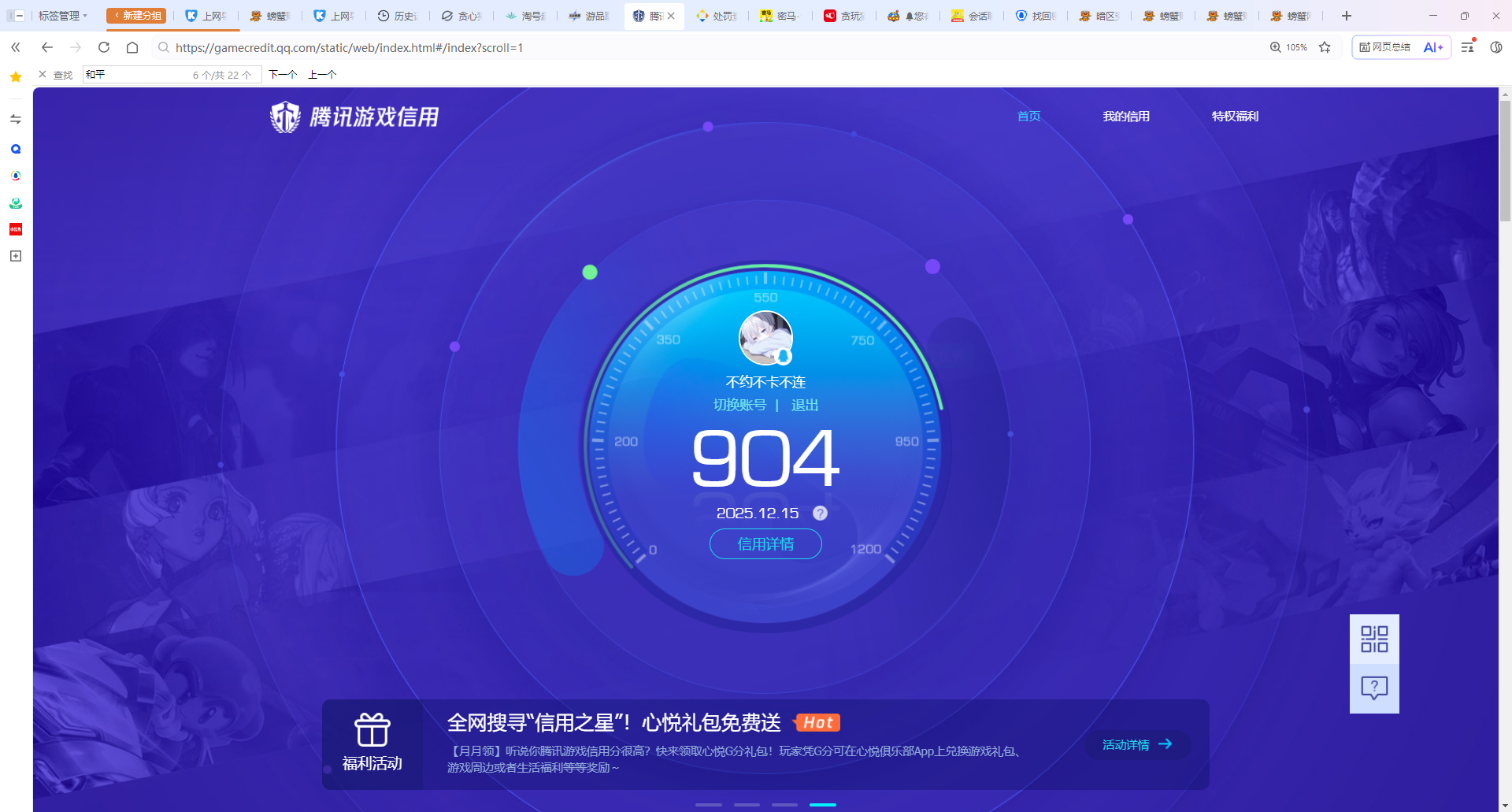Click the feedback question mark icon

[x=1374, y=688]
